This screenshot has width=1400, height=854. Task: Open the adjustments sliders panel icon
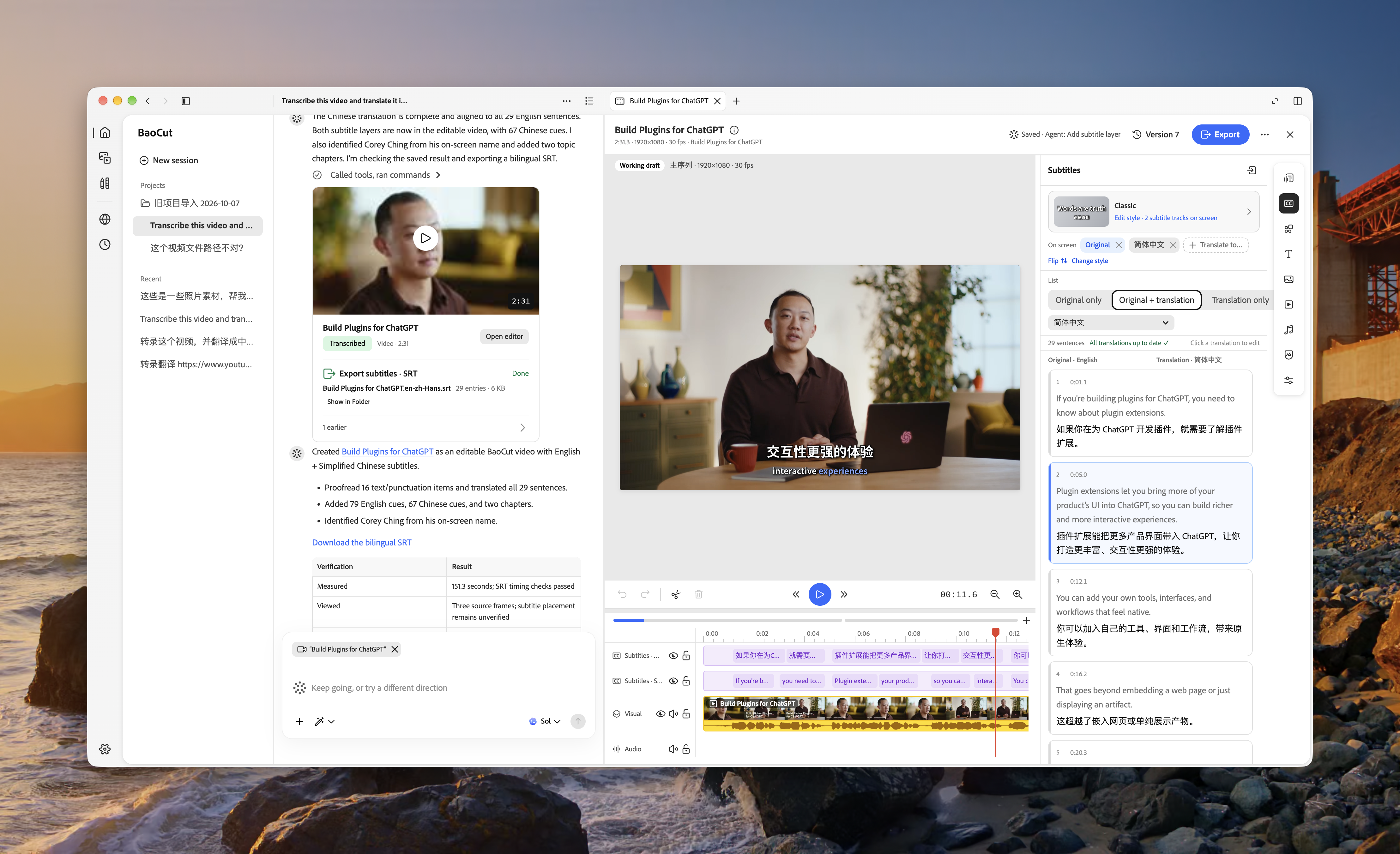tap(1288, 380)
